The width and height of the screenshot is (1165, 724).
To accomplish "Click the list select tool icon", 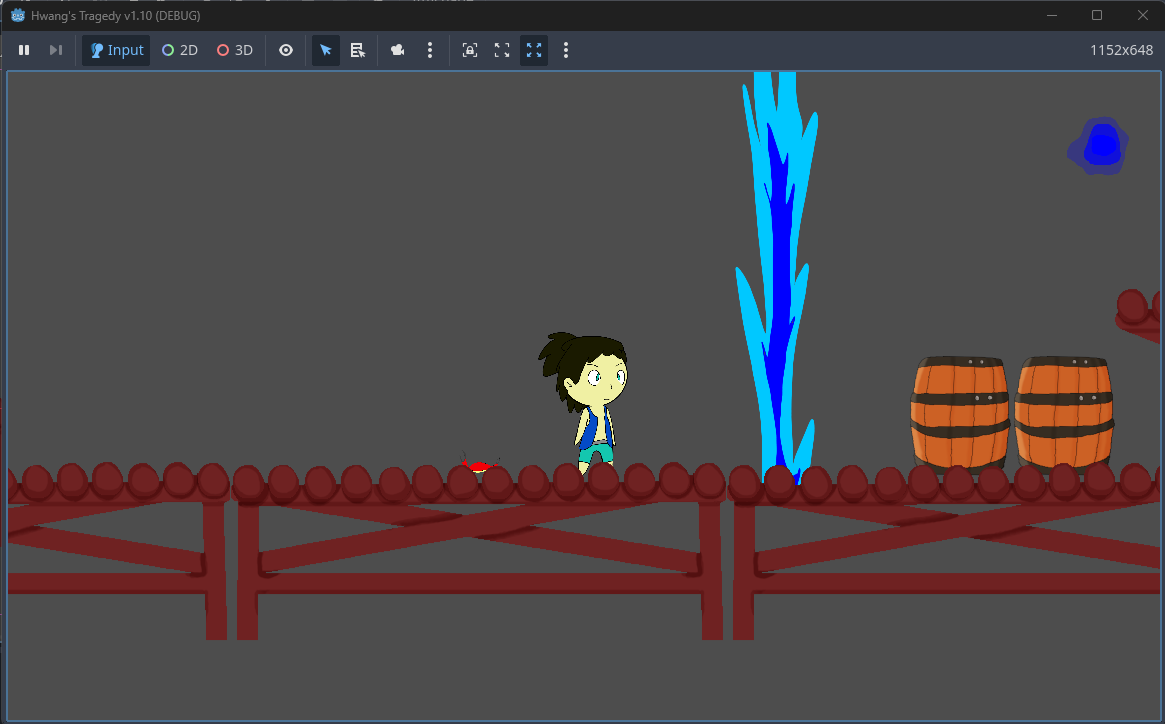I will point(357,50).
